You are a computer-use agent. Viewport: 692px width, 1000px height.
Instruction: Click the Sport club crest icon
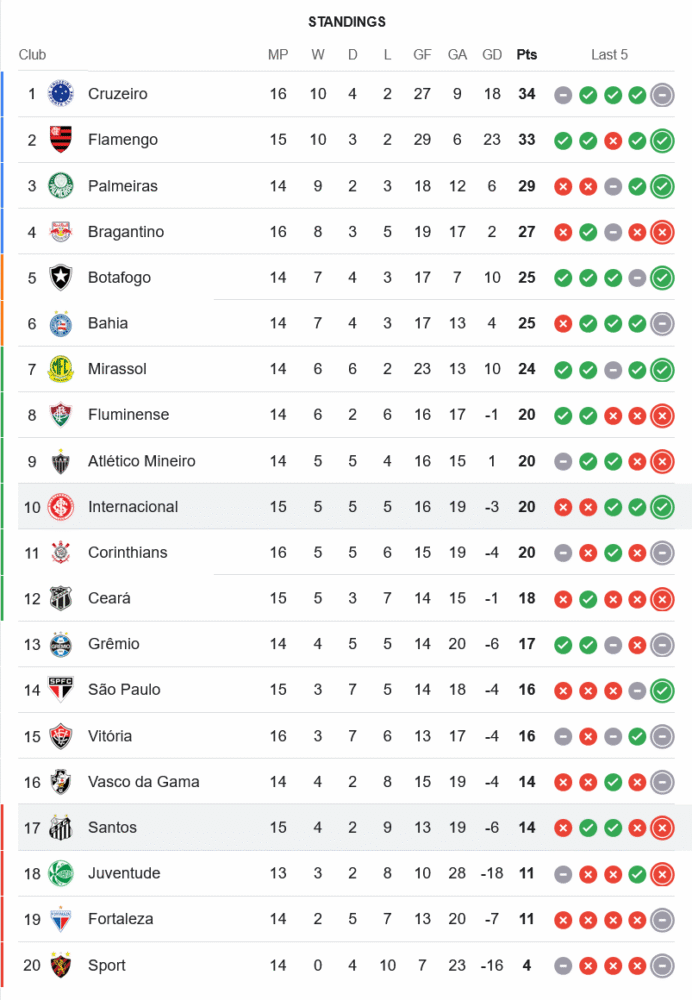[61, 965]
